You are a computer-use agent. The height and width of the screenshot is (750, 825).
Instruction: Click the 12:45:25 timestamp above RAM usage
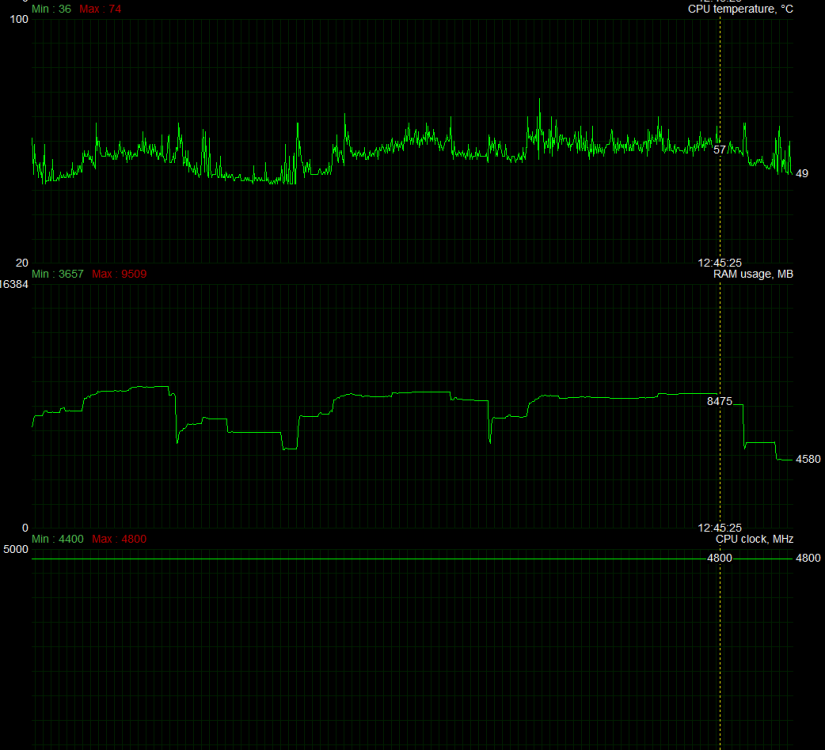pos(720,261)
